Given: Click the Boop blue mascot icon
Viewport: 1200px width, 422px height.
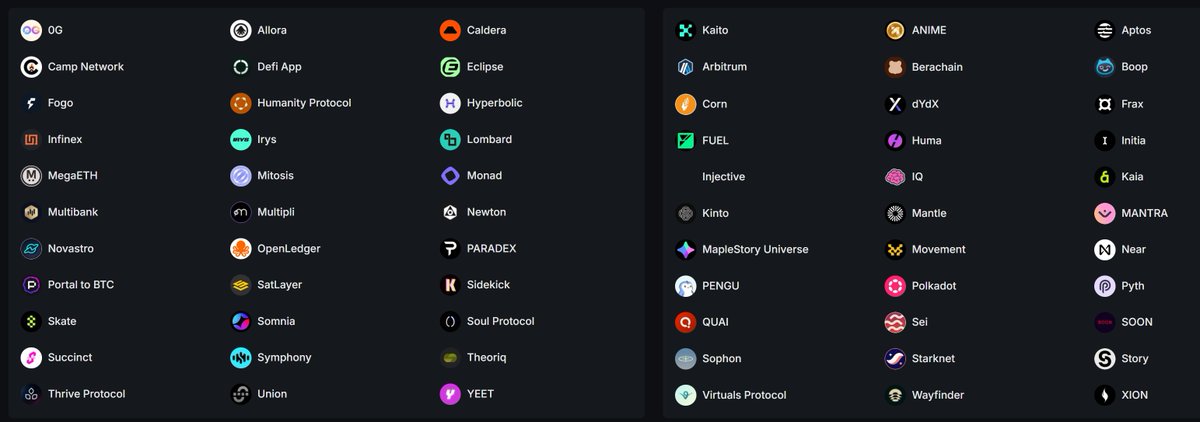Looking at the screenshot, I should (x=1105, y=67).
